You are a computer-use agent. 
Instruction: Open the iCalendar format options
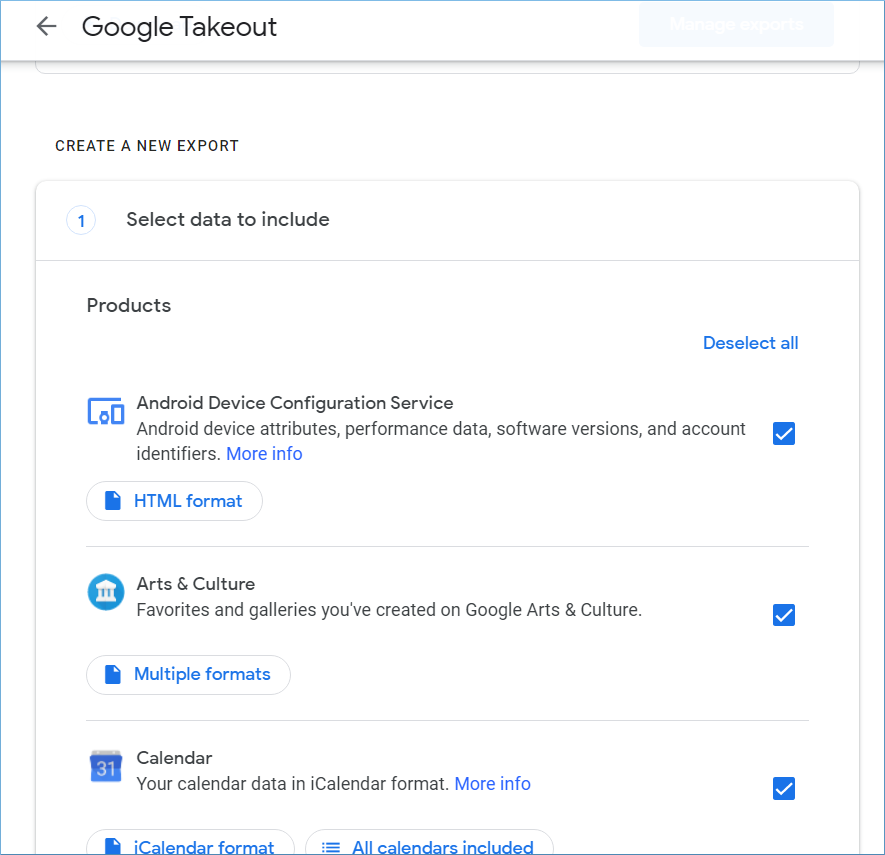190,844
